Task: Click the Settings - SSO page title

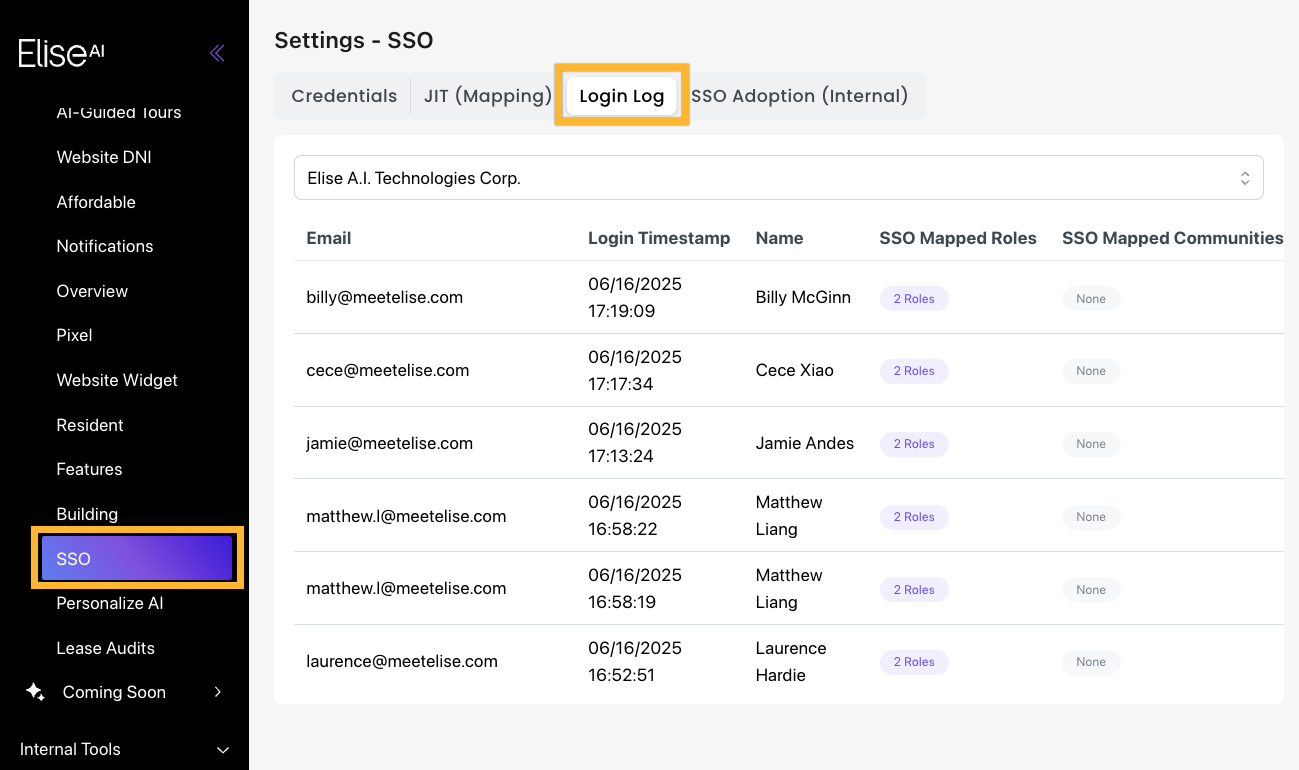Action: (354, 40)
